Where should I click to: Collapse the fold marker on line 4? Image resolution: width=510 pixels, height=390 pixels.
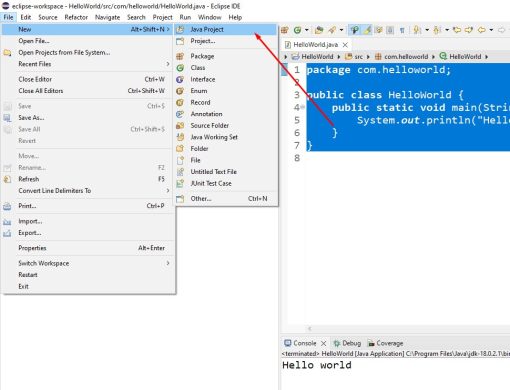coord(302,107)
